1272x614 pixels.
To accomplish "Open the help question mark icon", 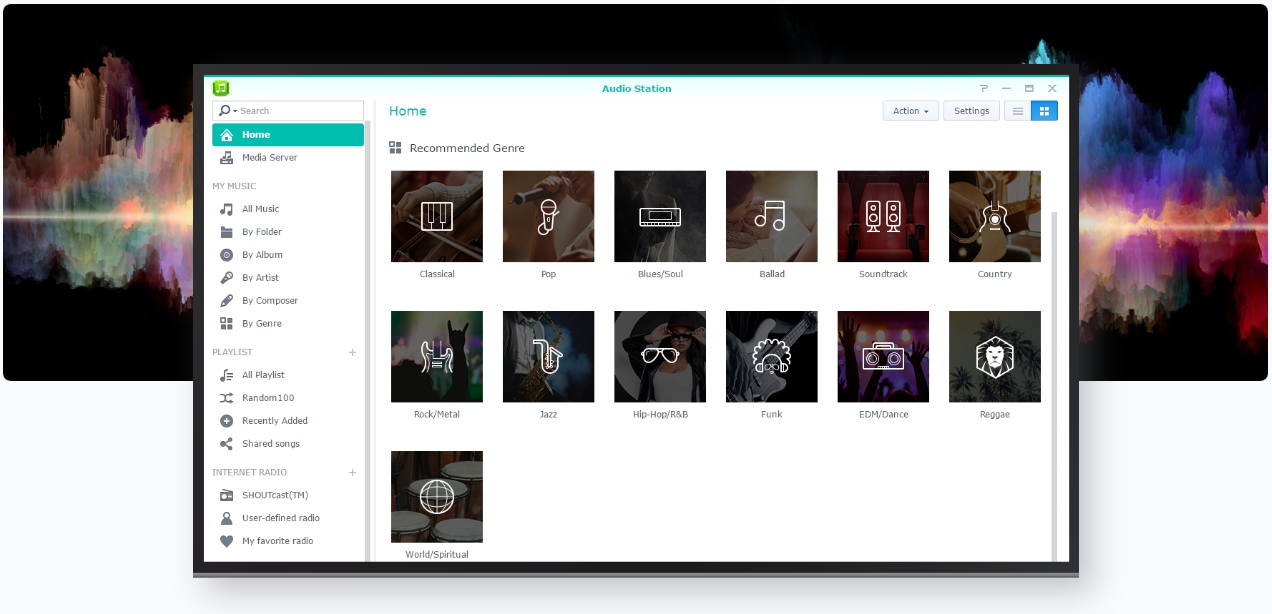I will [984, 88].
